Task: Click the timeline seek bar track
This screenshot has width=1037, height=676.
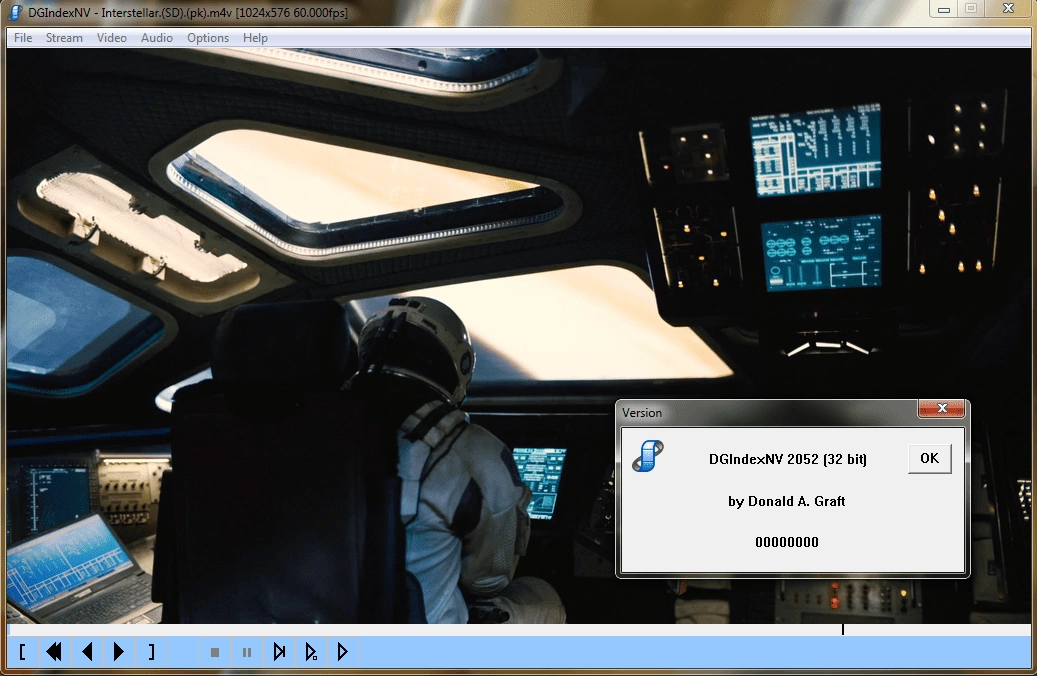Action: click(x=519, y=630)
